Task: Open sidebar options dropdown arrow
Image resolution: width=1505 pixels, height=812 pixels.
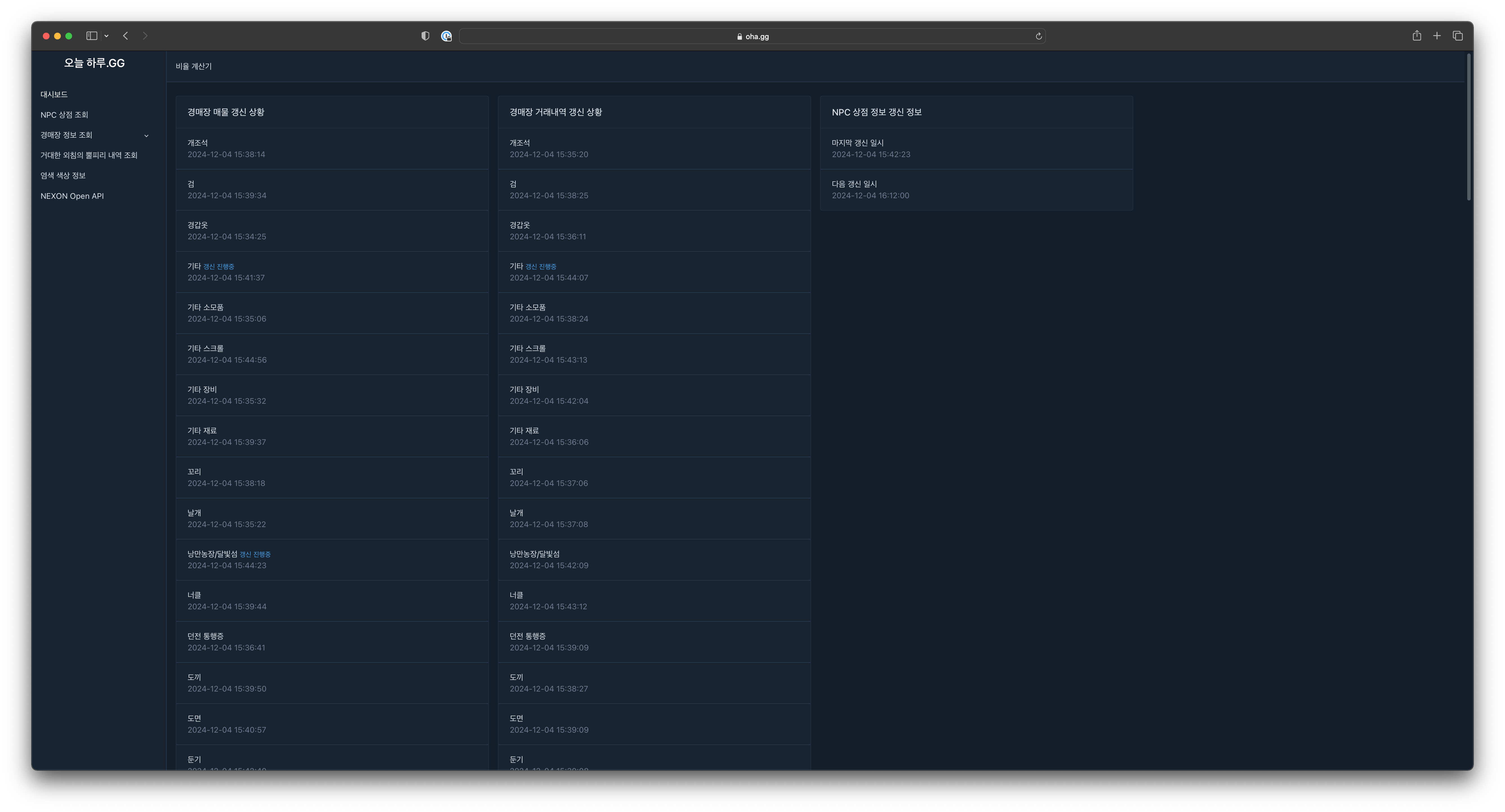Action: pyautogui.click(x=106, y=36)
